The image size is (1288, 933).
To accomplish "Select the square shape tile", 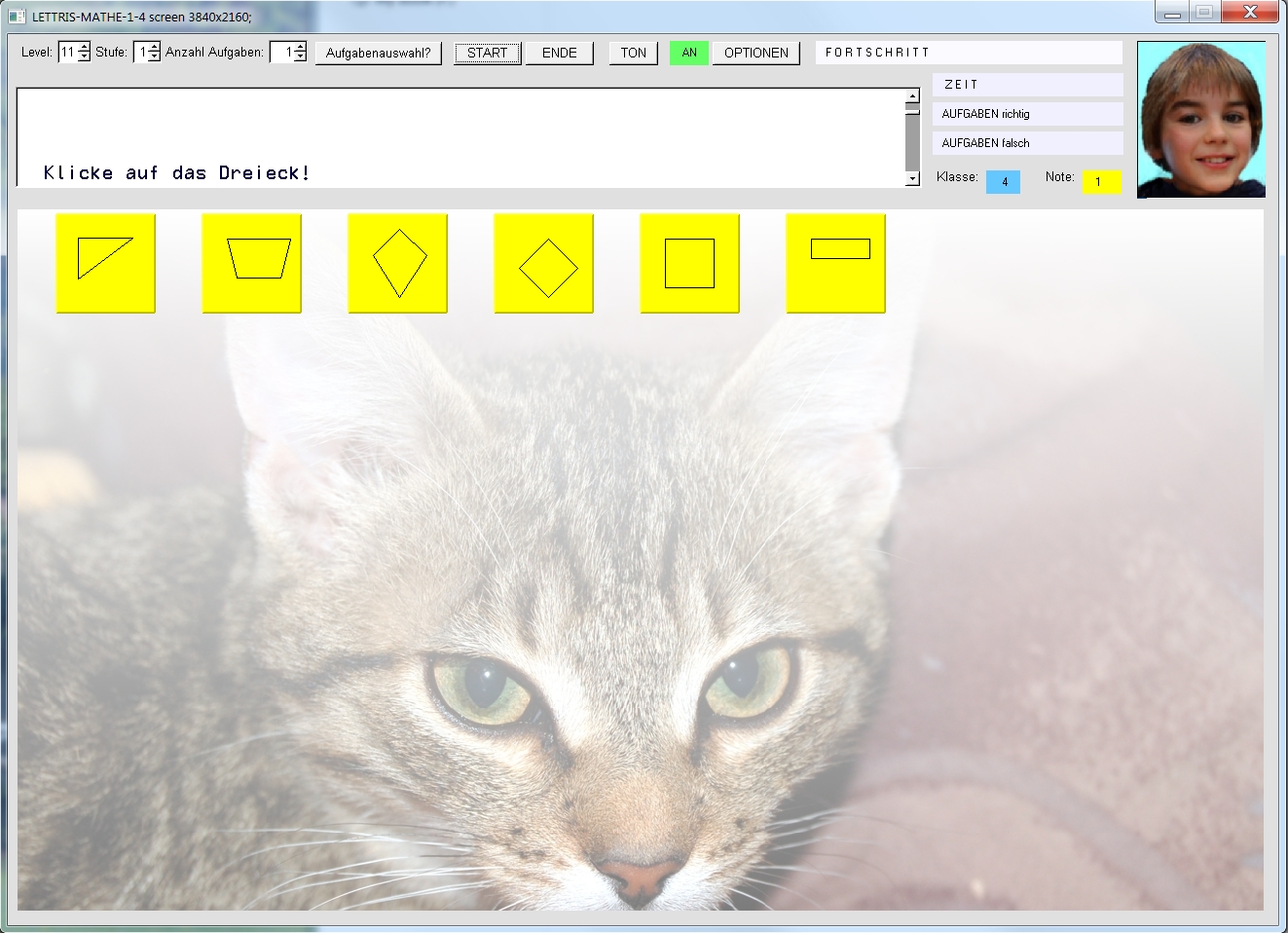I will [689, 263].
